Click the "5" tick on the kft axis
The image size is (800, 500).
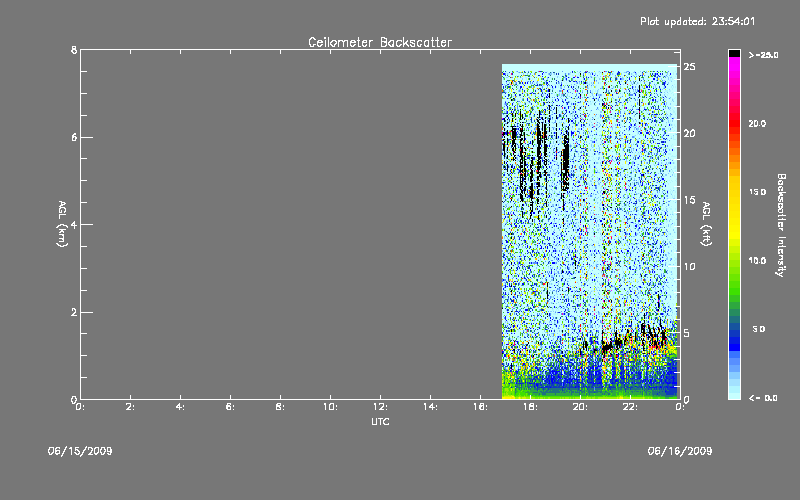(x=687, y=333)
